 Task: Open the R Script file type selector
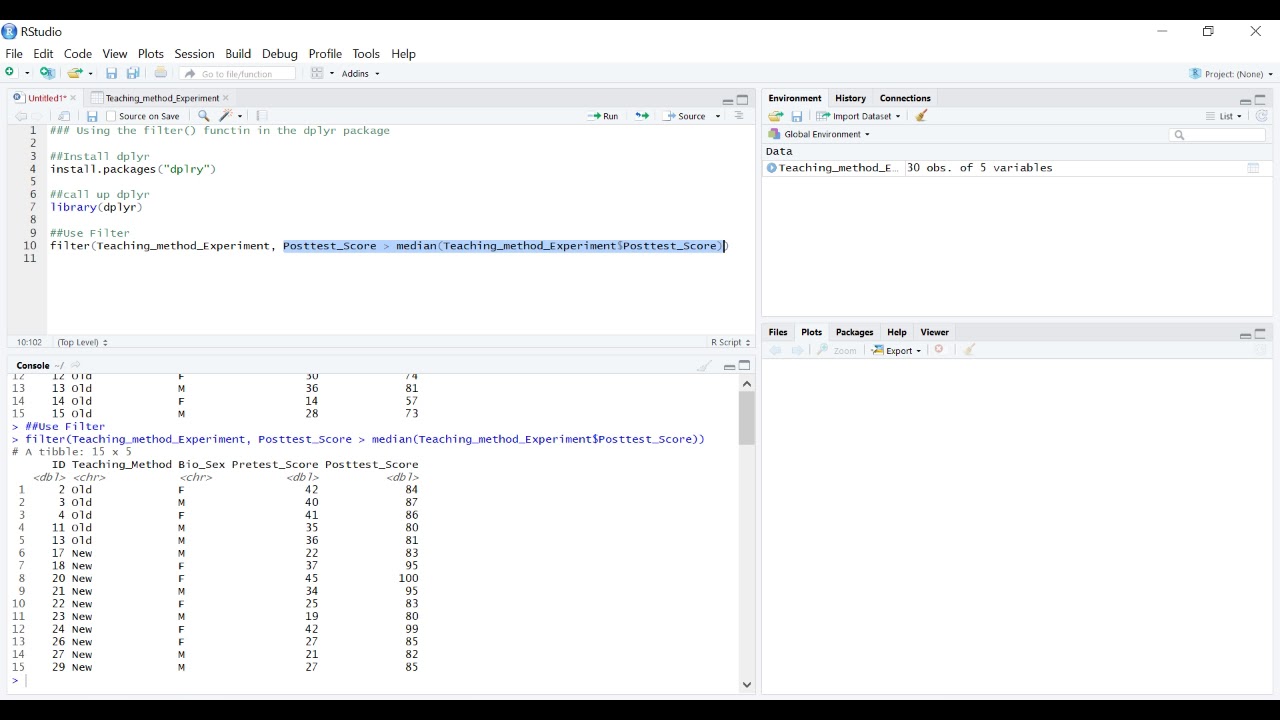point(730,342)
